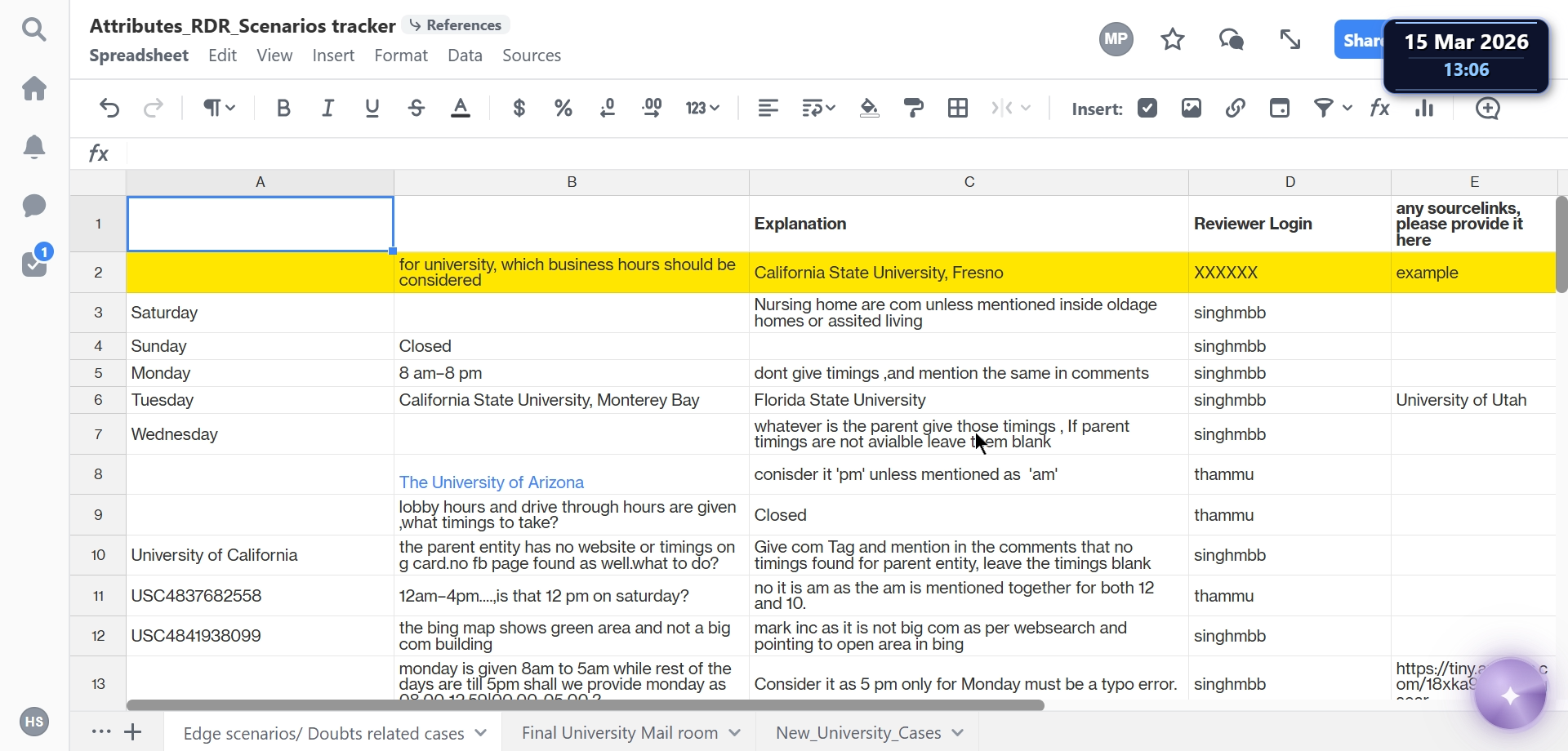
Task: Redo last action
Action: pos(154,108)
